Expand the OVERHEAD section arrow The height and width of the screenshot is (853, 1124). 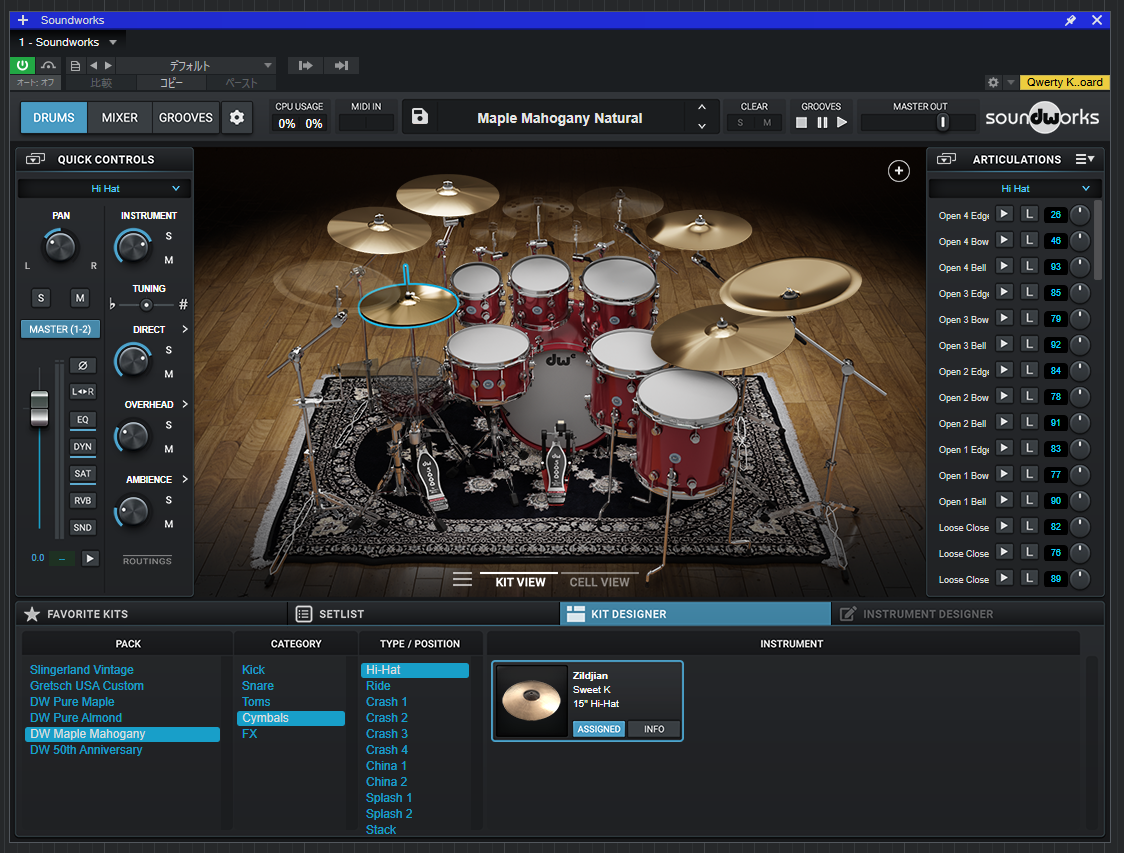(x=185, y=404)
